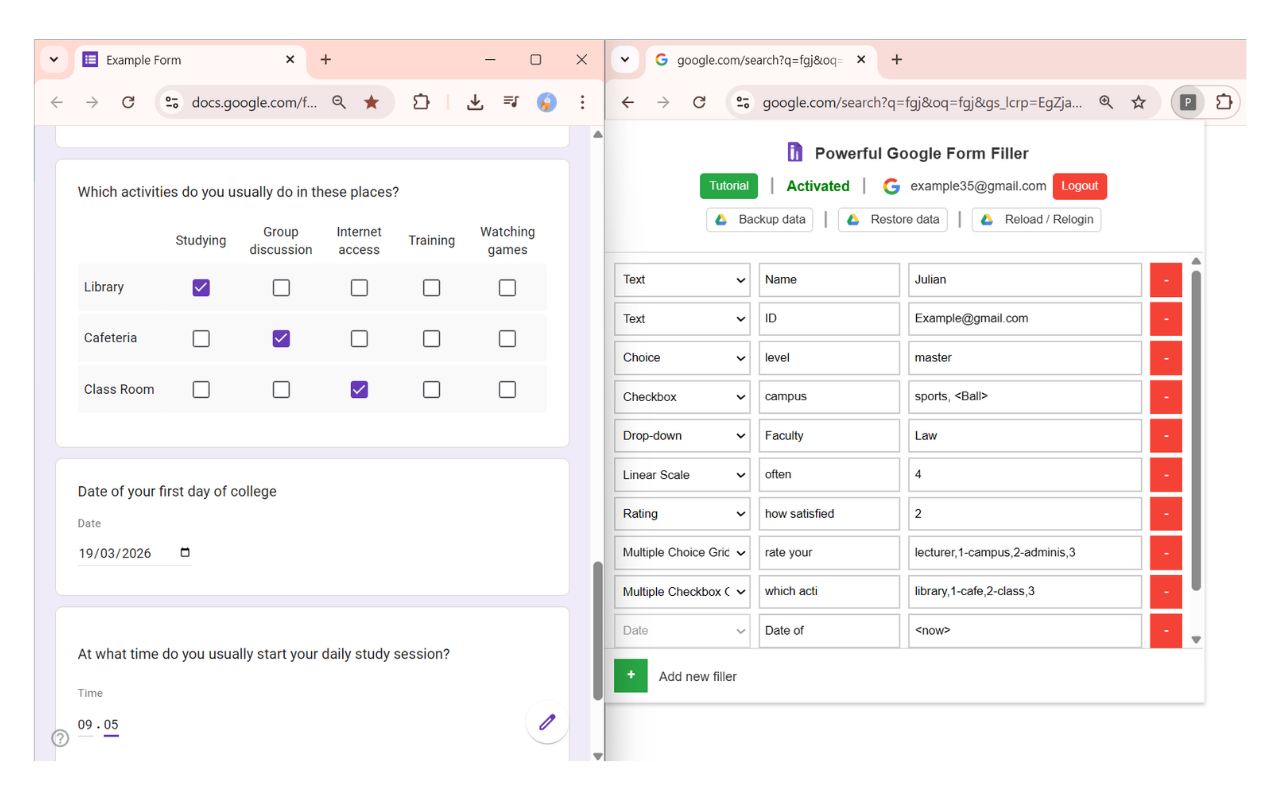Open the Rating type dropdown
The image size is (1280, 800).
coord(683,514)
